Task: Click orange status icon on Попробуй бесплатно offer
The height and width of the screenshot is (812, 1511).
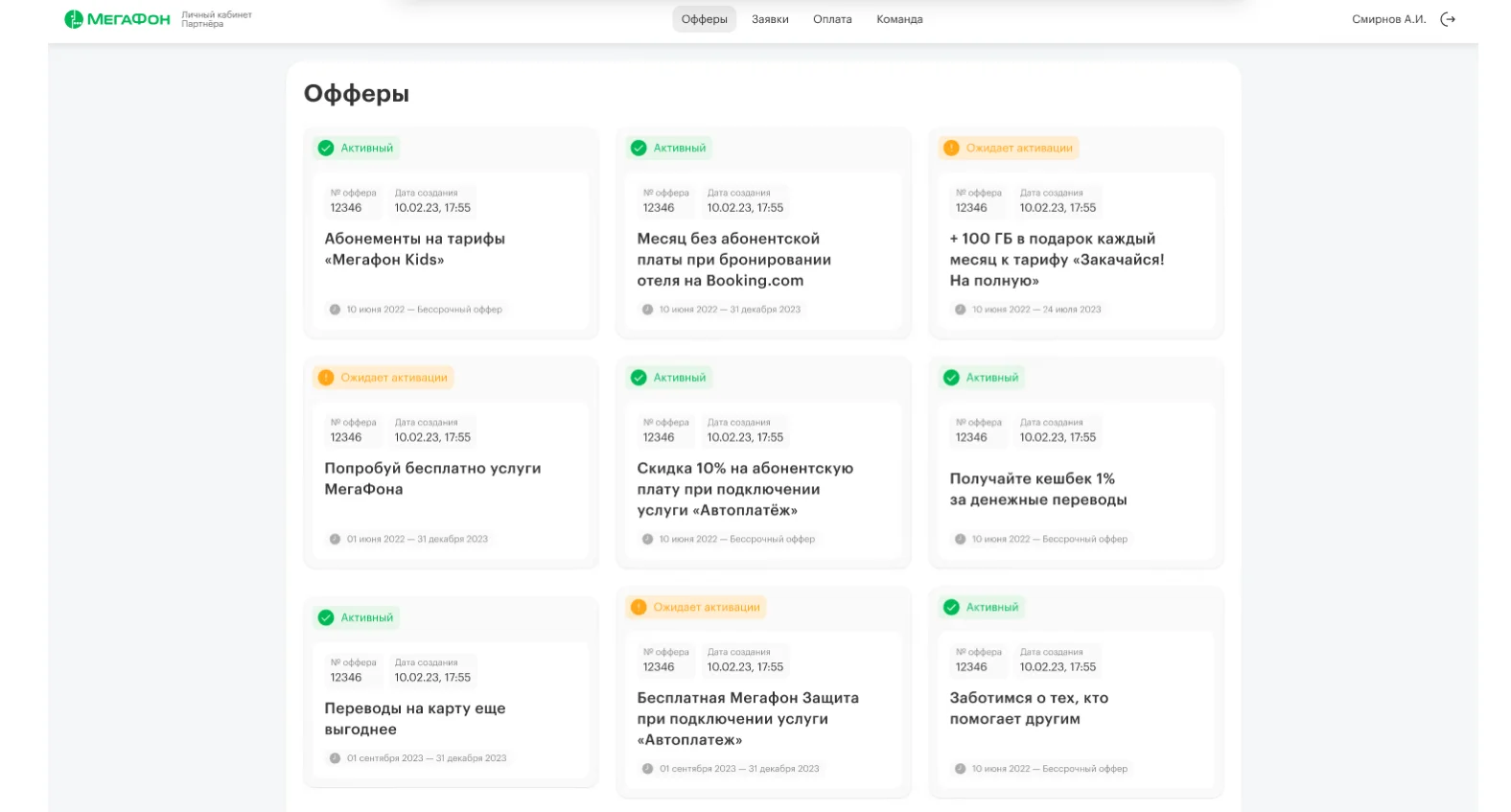Action: pos(326,378)
